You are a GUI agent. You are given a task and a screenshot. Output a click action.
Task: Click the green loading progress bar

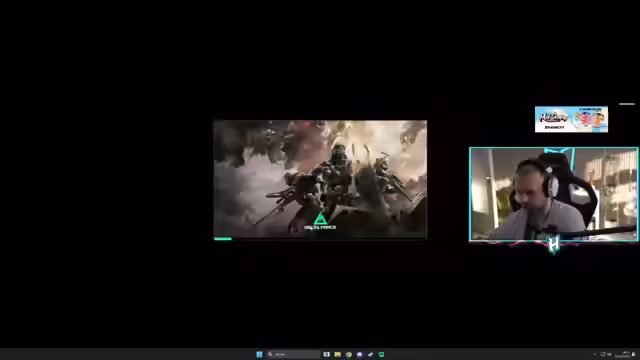click(x=223, y=239)
